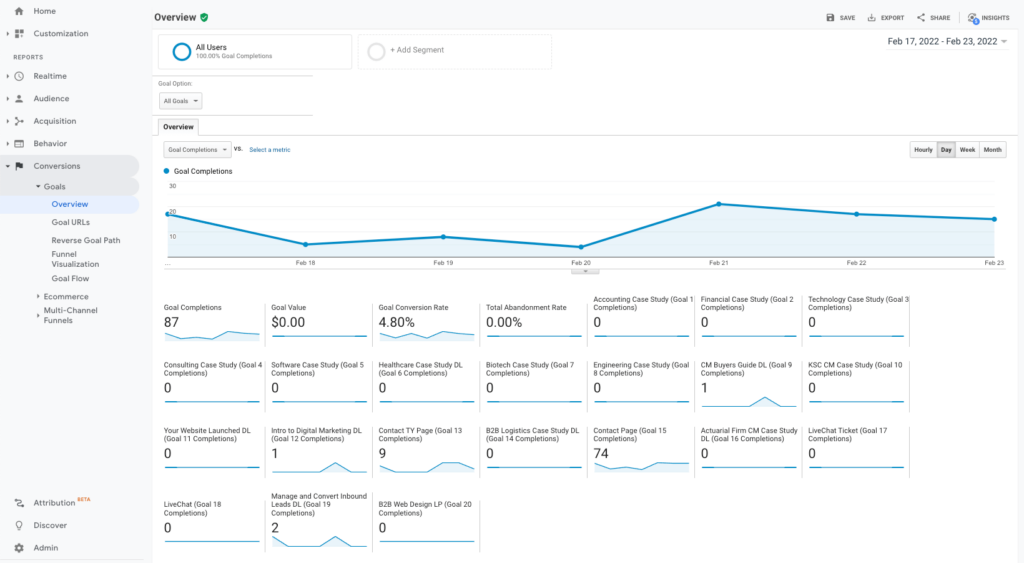Open Admin gear settings
This screenshot has height=563, width=1024.
[x=19, y=548]
